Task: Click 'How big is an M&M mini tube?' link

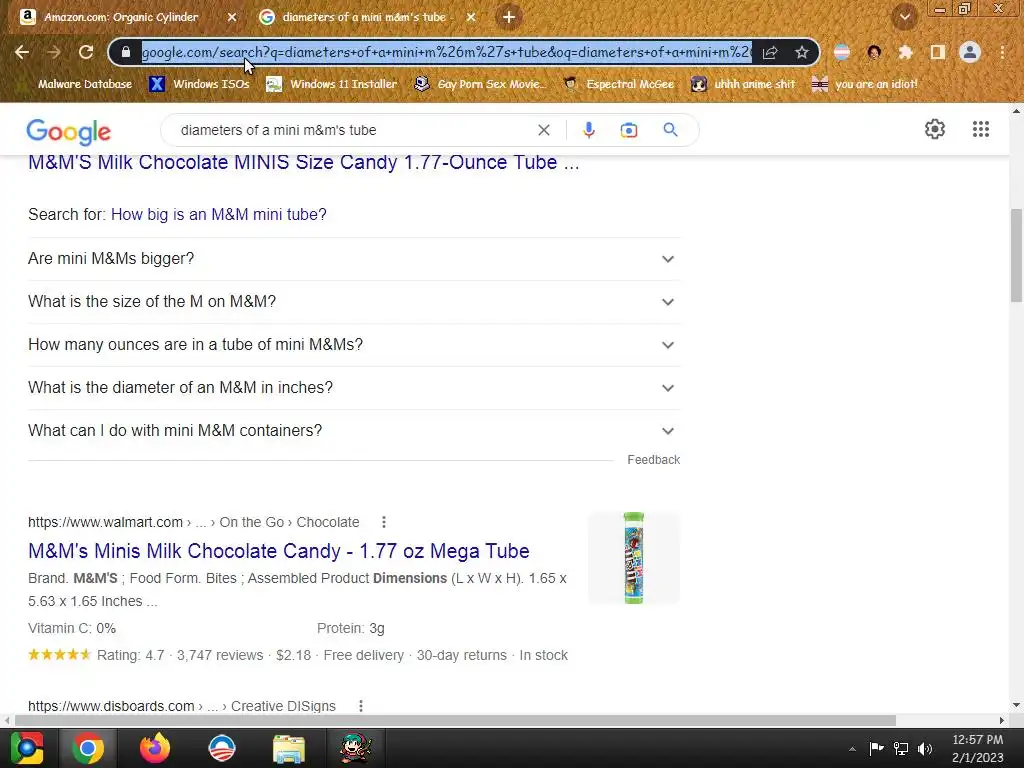Action: pos(219,214)
